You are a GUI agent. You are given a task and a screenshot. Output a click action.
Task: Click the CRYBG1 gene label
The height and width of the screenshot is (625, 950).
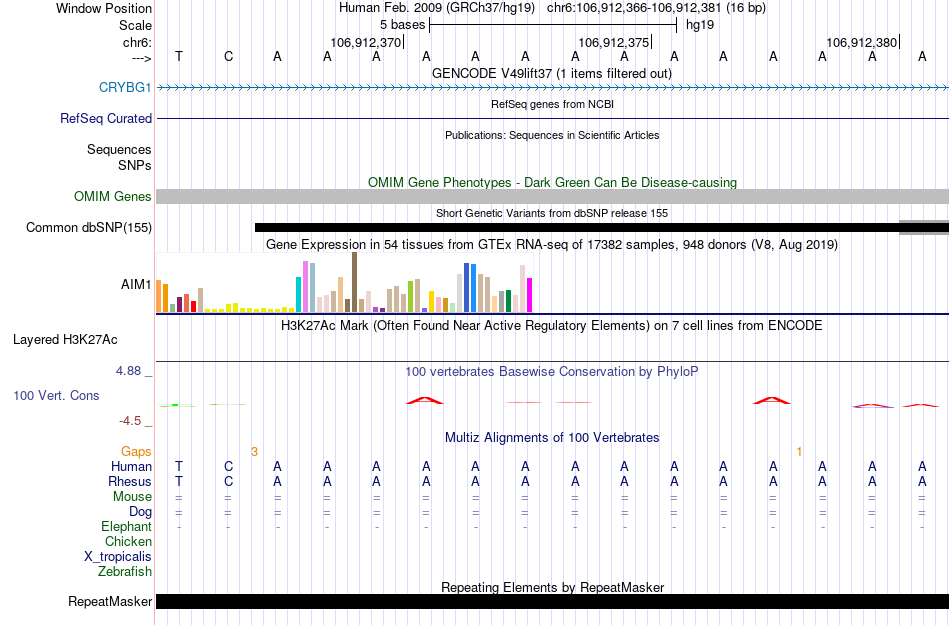click(x=125, y=87)
